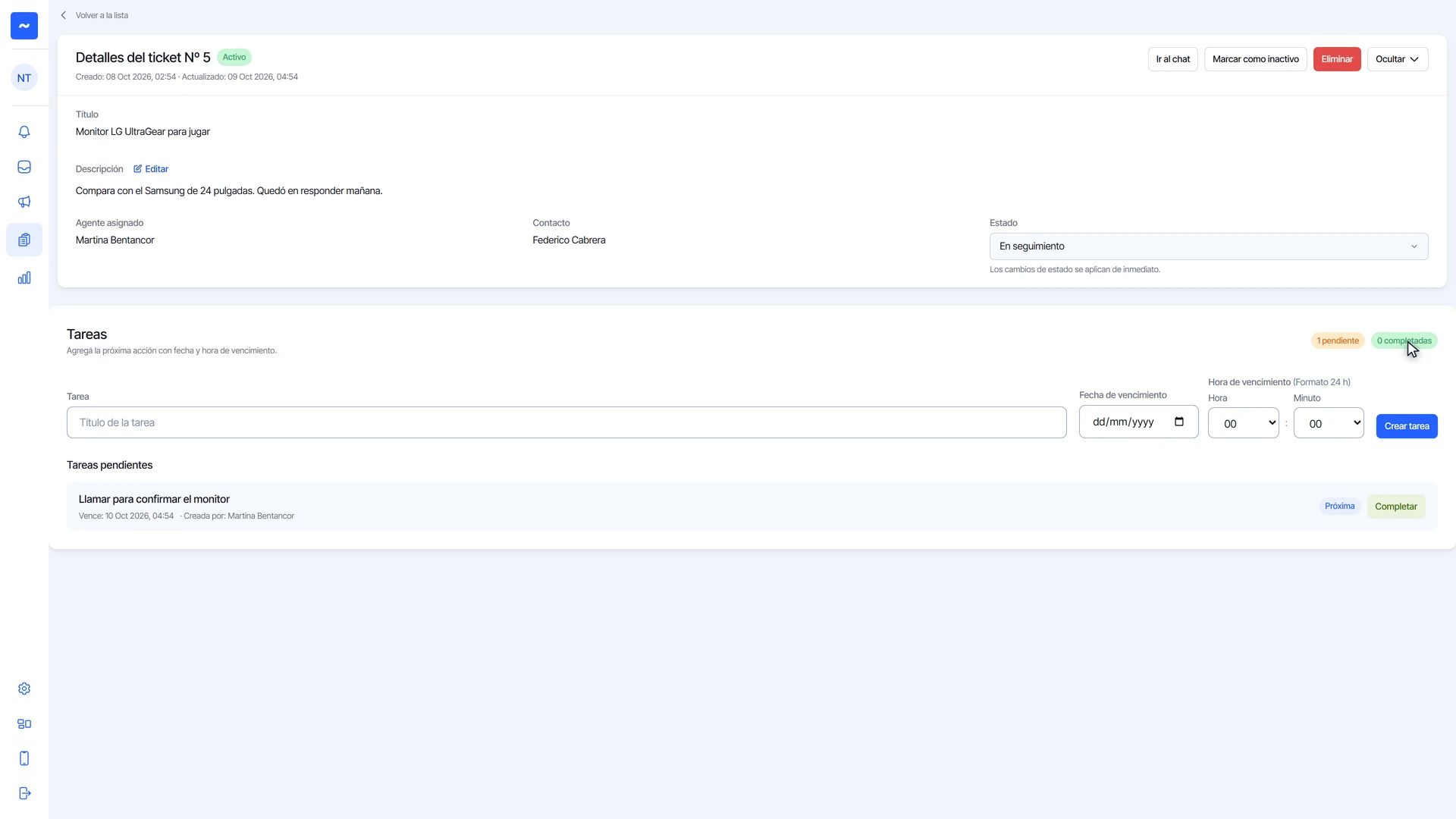Open the calendar picker in due date field

pyautogui.click(x=1179, y=422)
